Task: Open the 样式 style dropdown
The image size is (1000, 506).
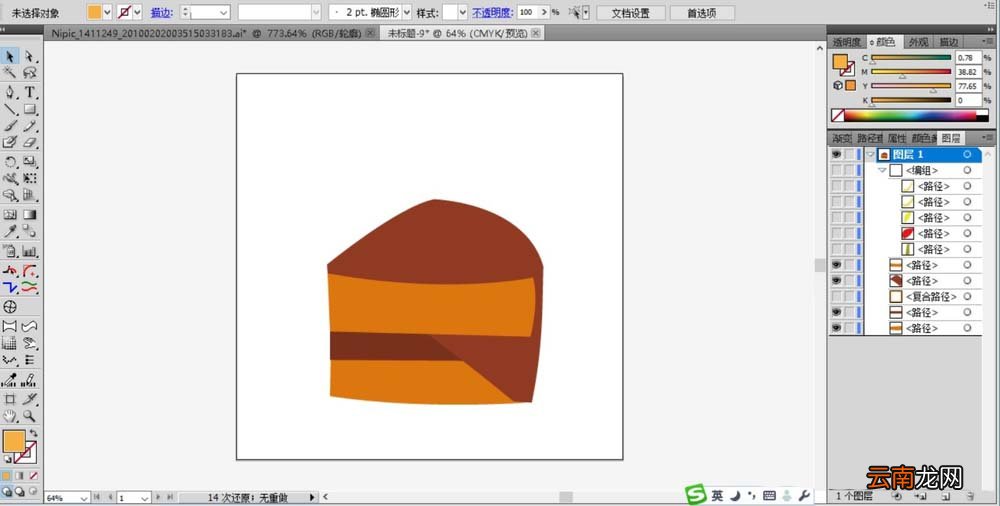Action: pos(462,12)
